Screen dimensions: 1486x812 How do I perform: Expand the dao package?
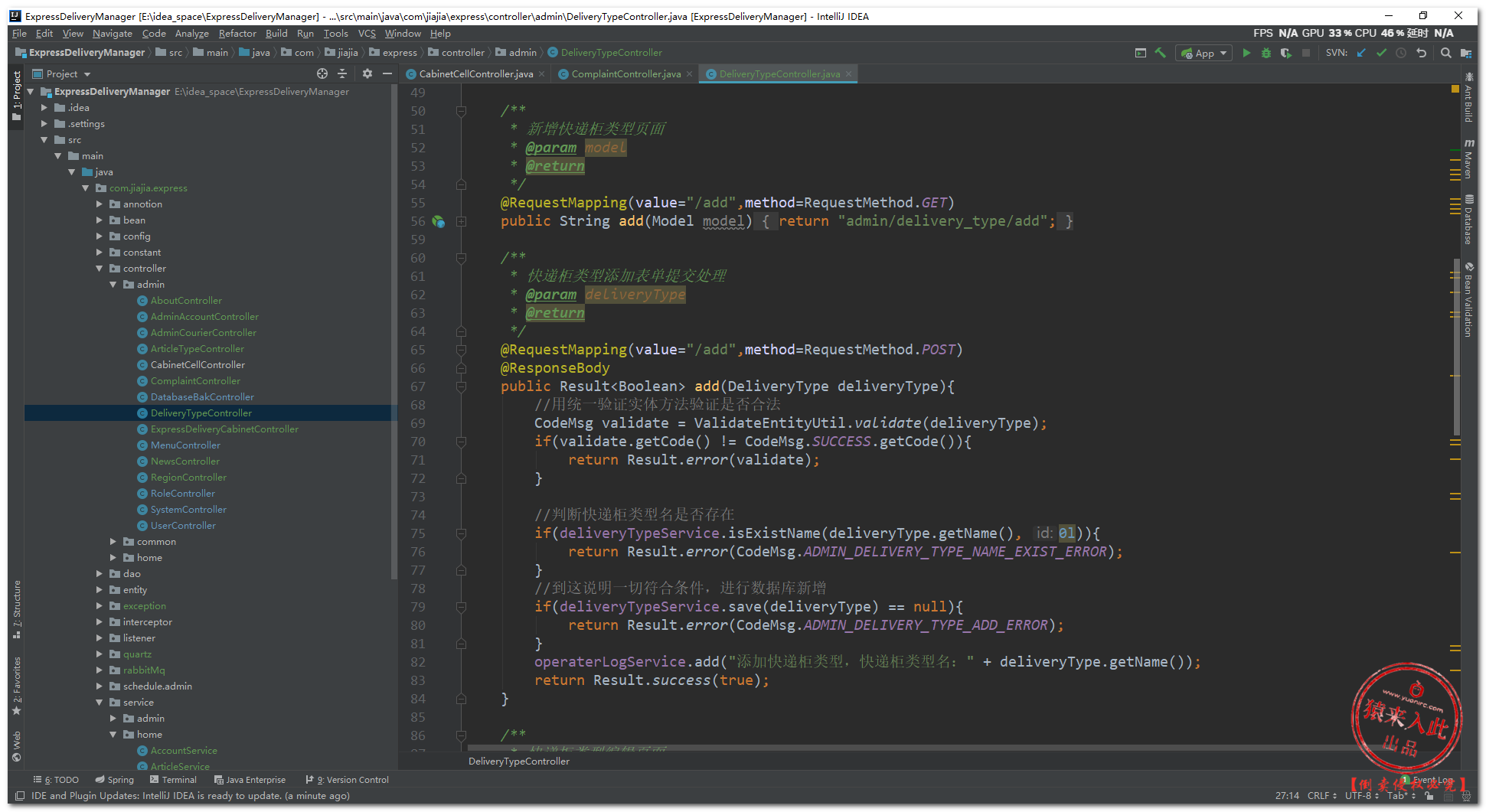[x=100, y=574]
